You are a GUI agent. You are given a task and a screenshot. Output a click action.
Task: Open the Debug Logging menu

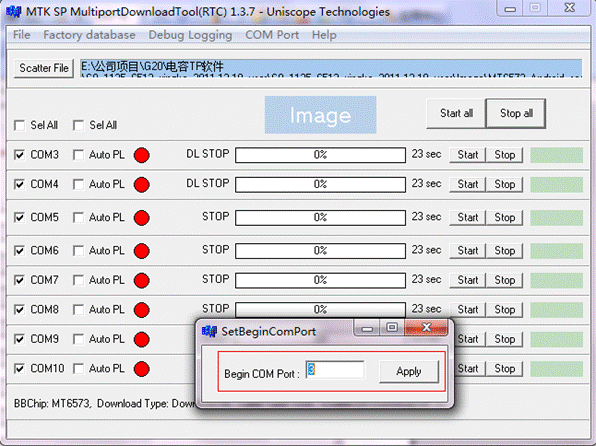(x=190, y=35)
